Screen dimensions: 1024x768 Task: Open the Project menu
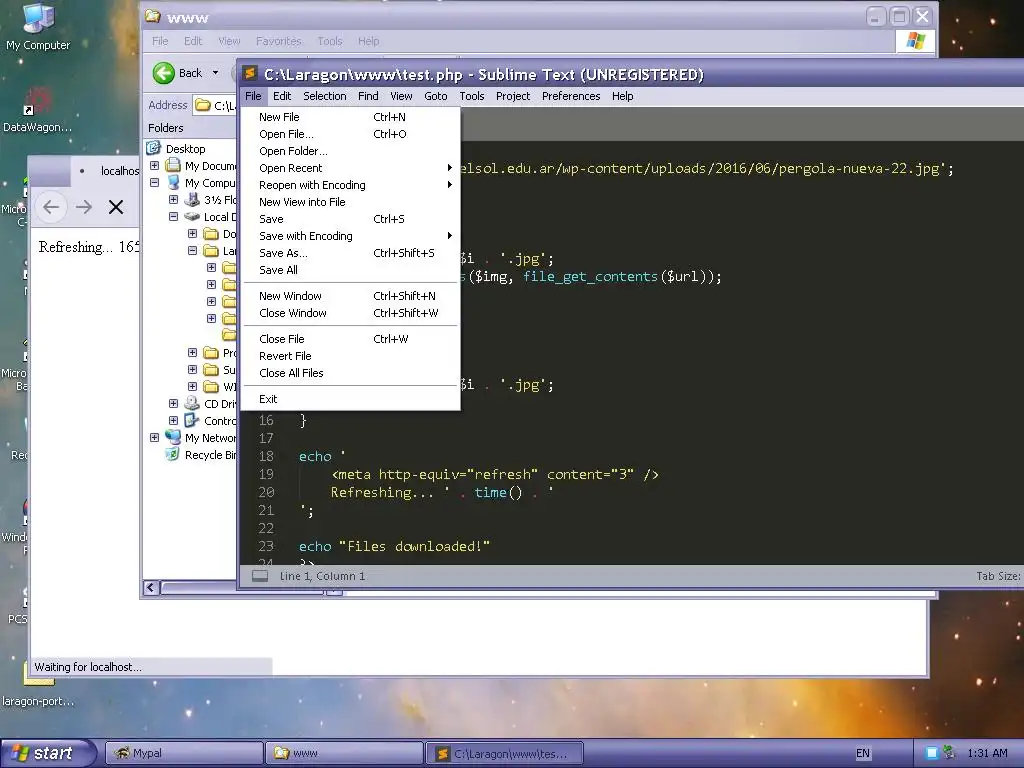pos(513,96)
